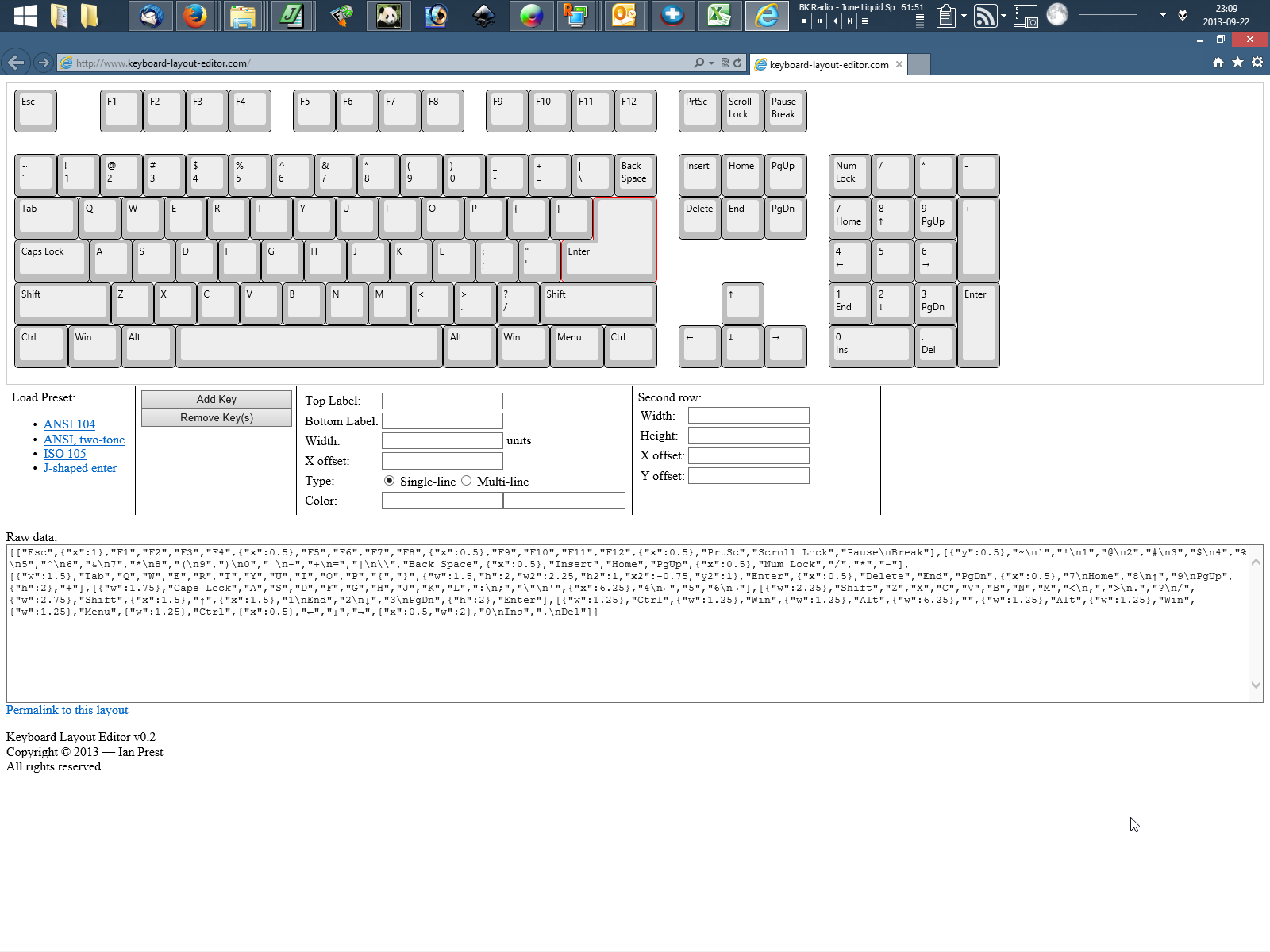Pause iBK Radio playback in the tray

pyautogui.click(x=819, y=21)
